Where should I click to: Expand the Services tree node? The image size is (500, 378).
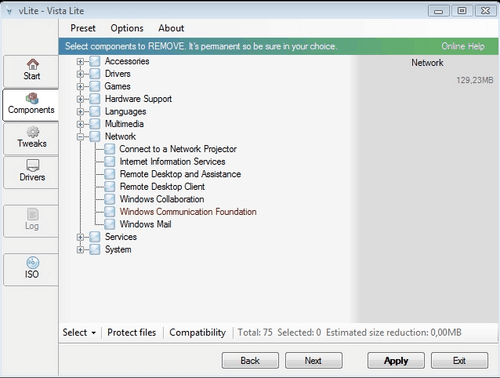[x=80, y=237]
